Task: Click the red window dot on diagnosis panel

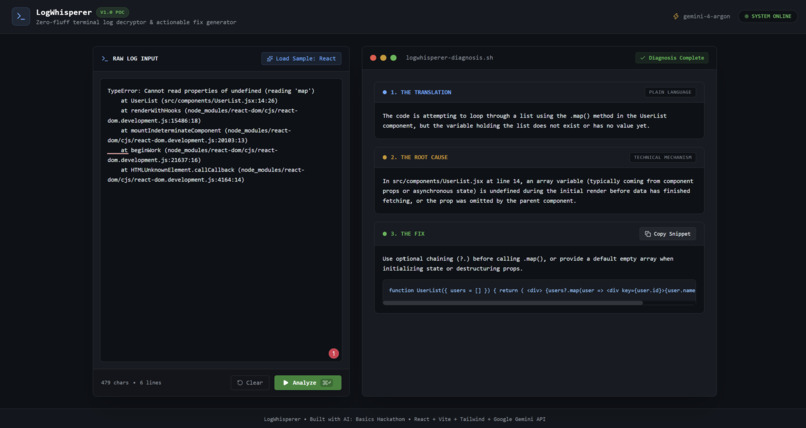Action: click(x=373, y=58)
